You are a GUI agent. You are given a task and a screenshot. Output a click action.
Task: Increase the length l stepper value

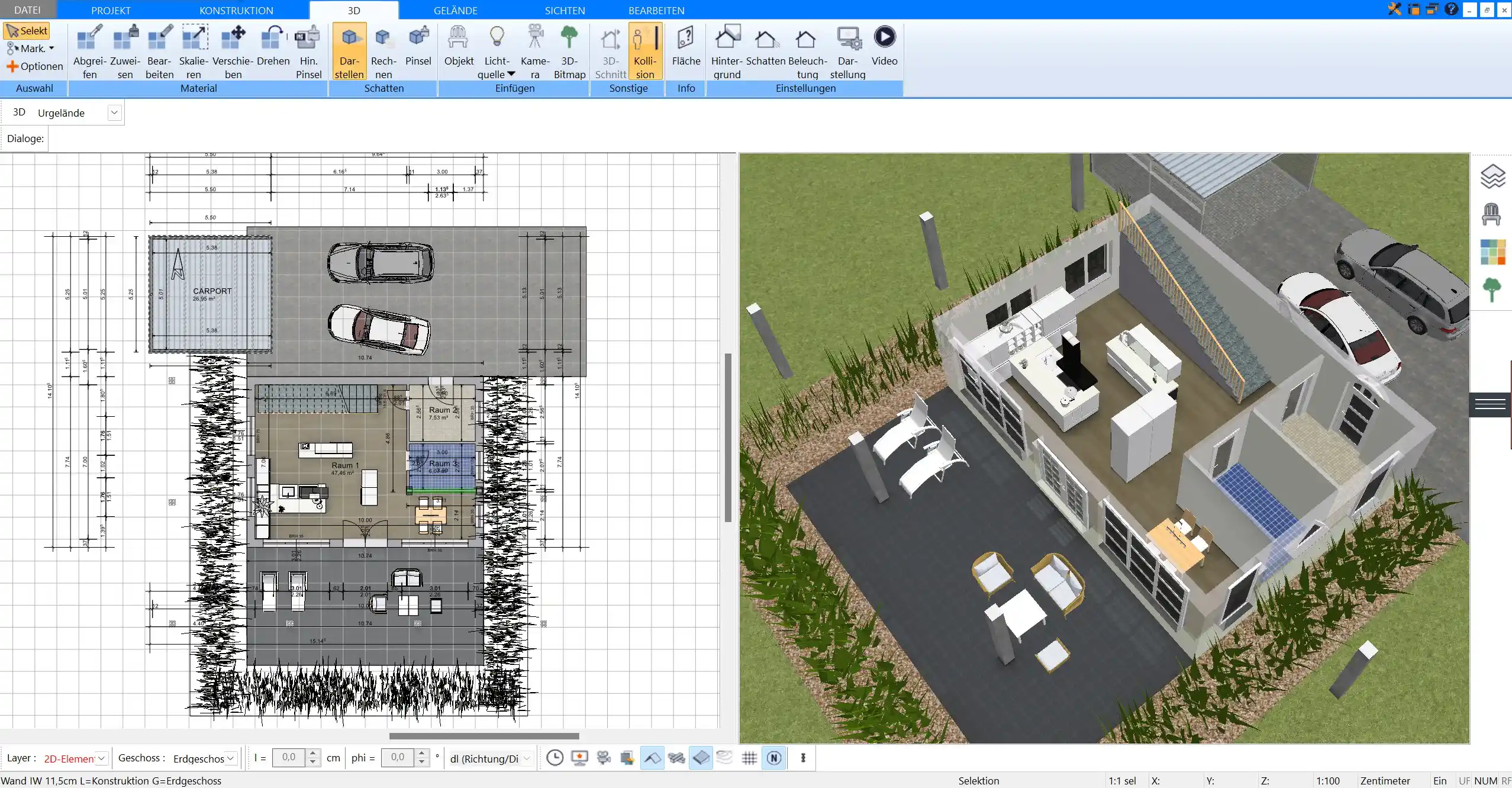pos(313,754)
